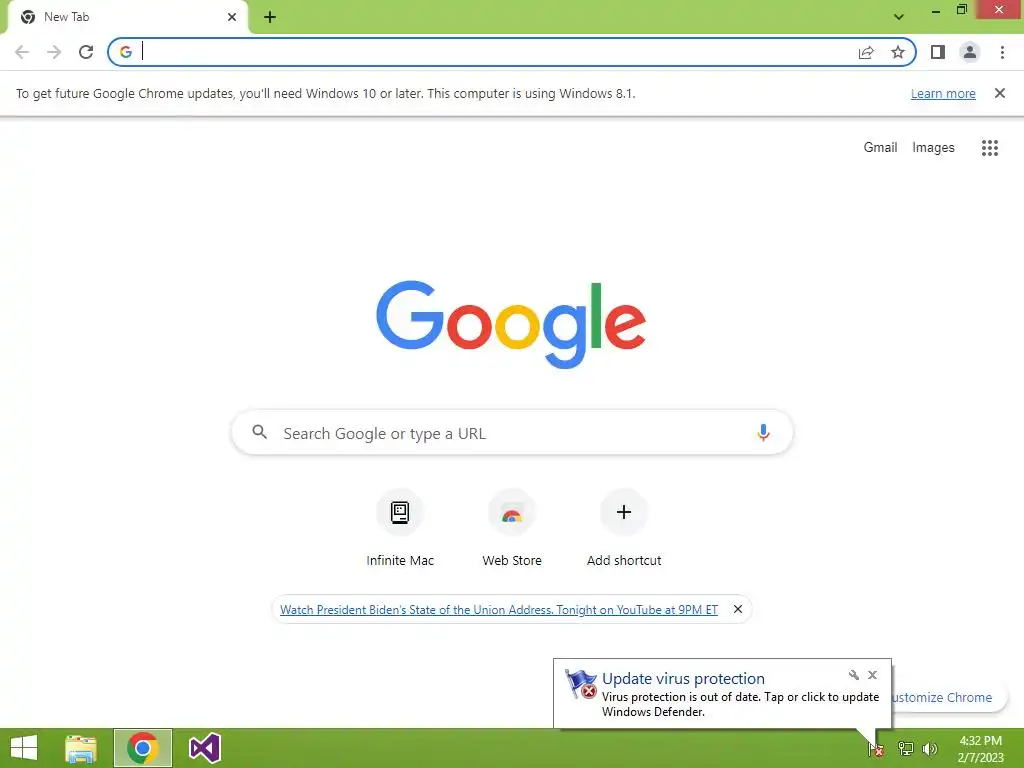Open the Learn more link
The height and width of the screenshot is (768, 1024).
943,93
